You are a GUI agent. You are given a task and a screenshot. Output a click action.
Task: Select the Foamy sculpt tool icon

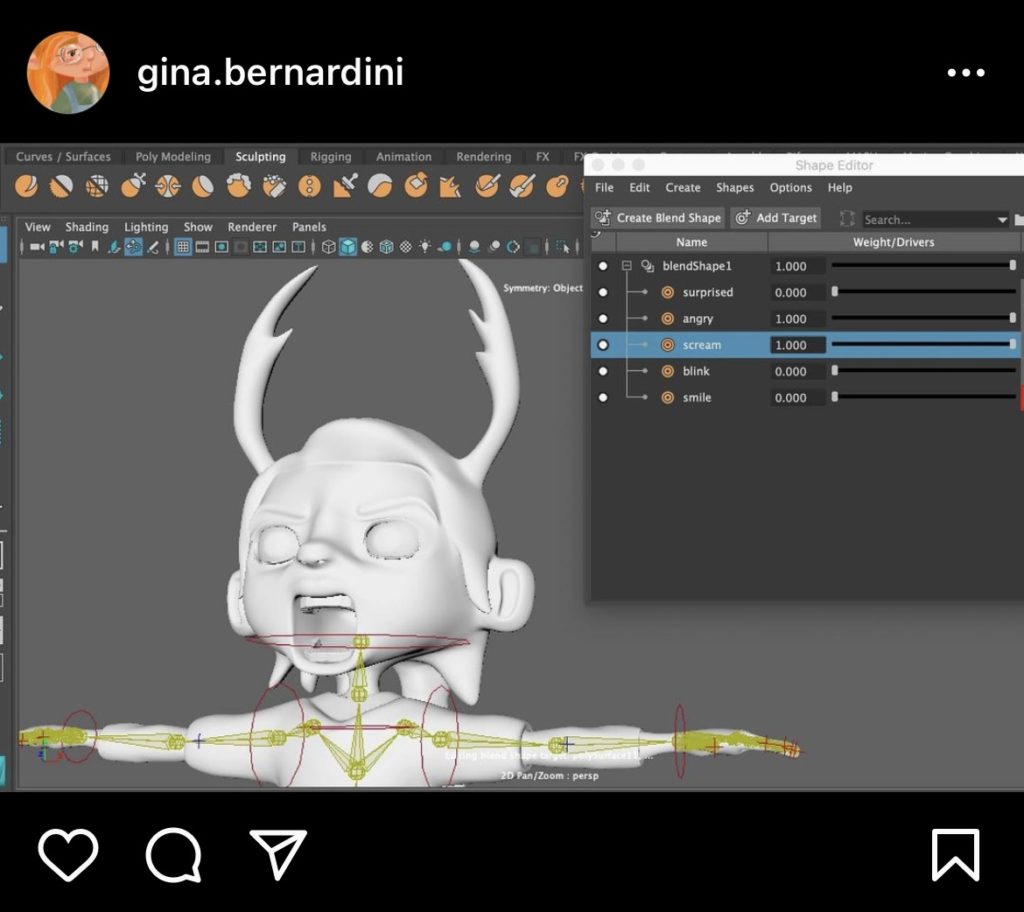(238, 186)
